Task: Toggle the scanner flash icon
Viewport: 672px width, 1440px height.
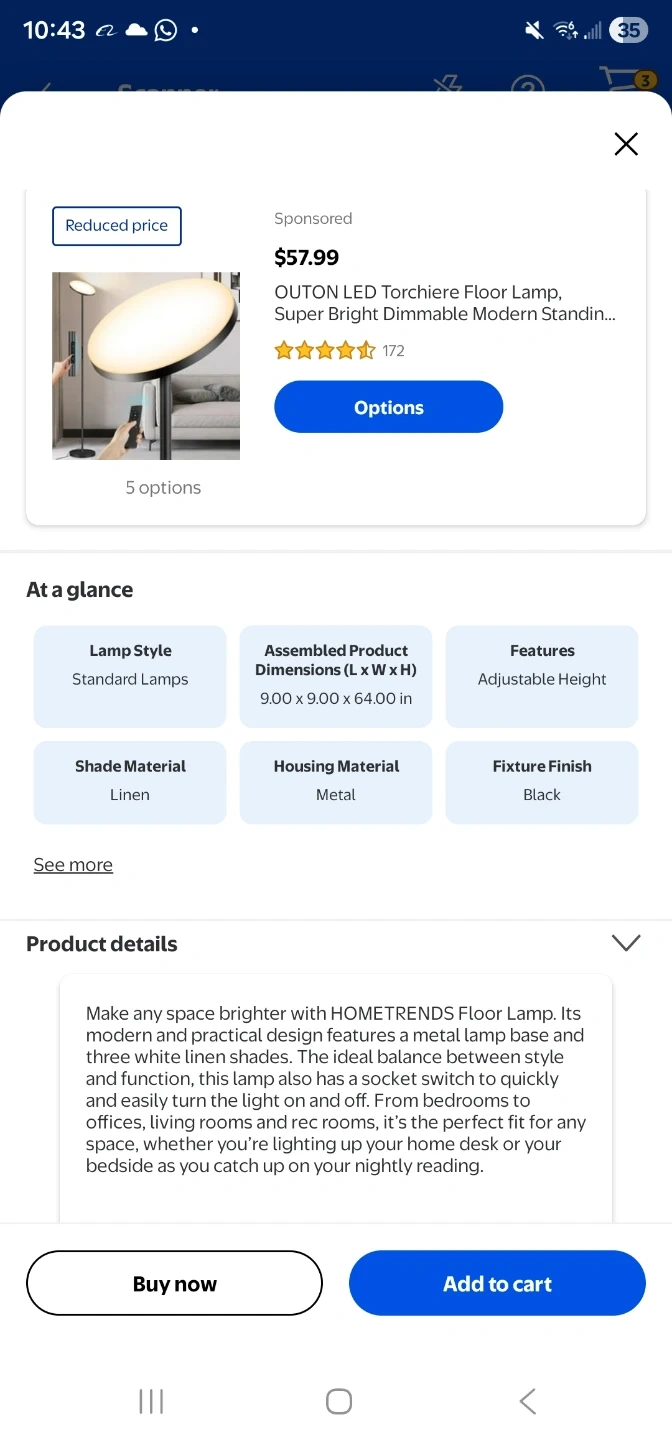Action: click(x=448, y=86)
